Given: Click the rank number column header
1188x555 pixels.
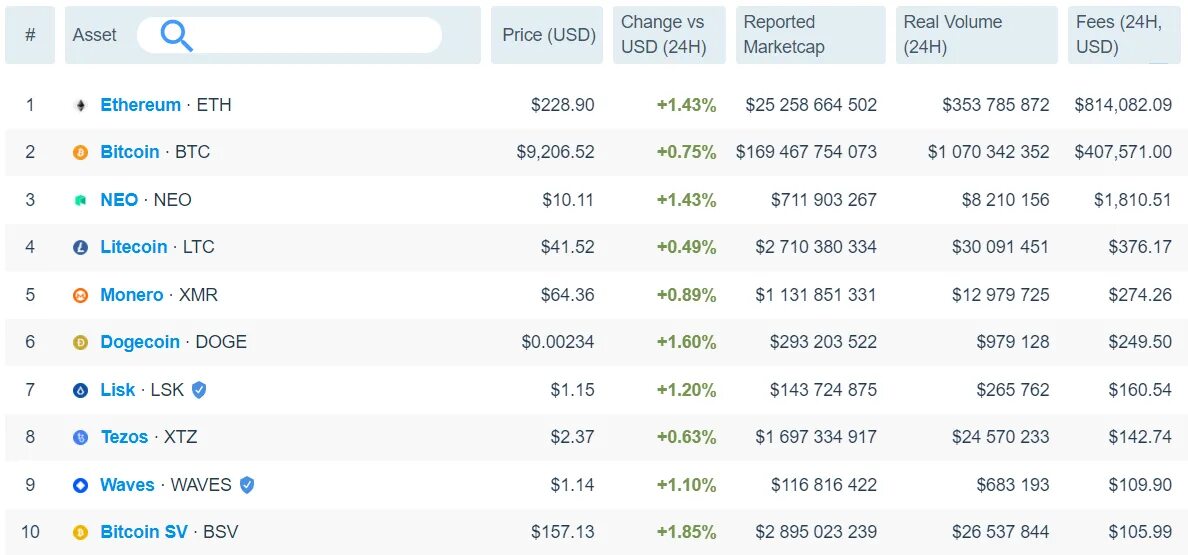Looking at the screenshot, I should click(x=30, y=35).
